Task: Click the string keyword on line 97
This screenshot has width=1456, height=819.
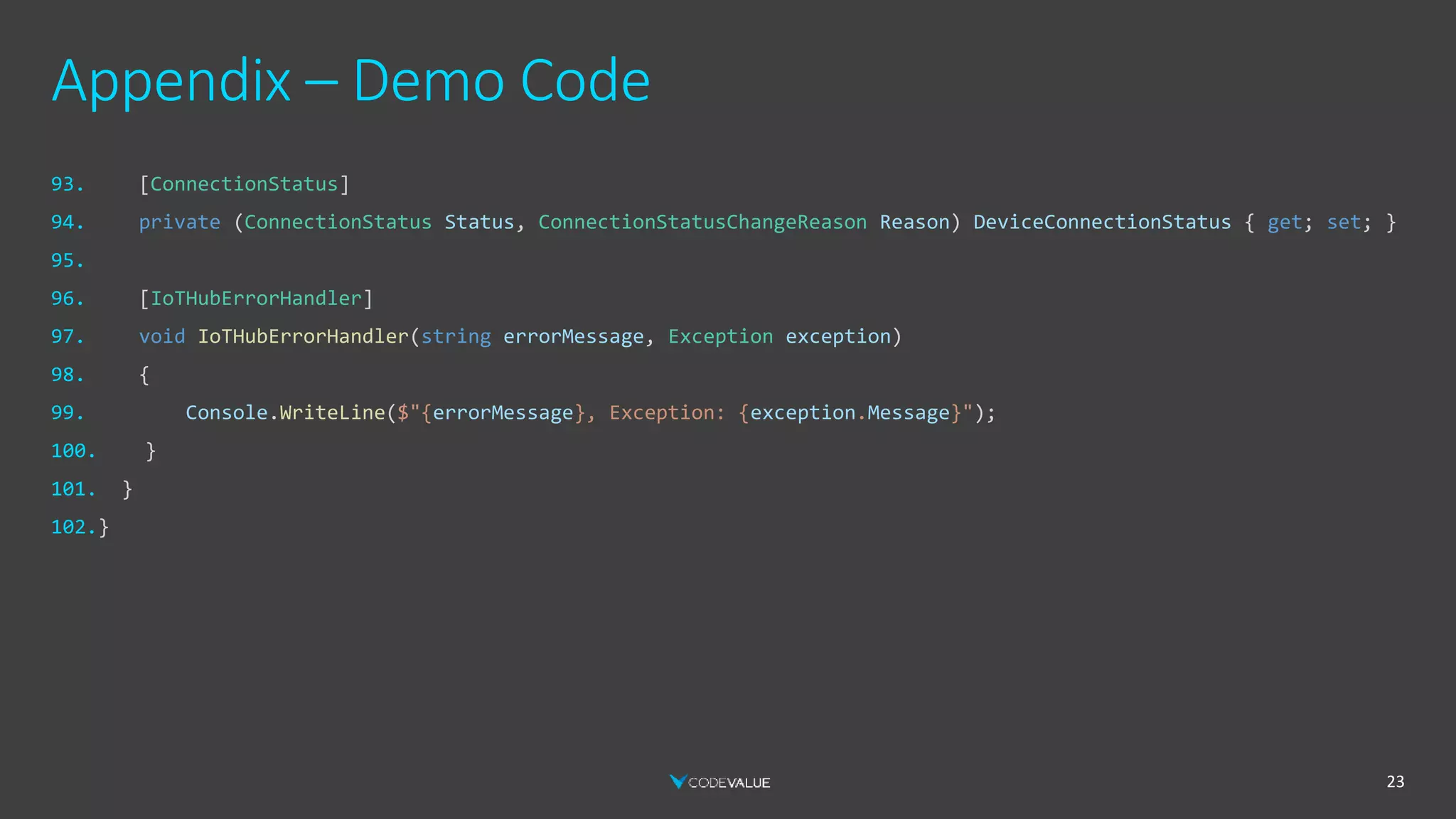Action: [456, 337]
